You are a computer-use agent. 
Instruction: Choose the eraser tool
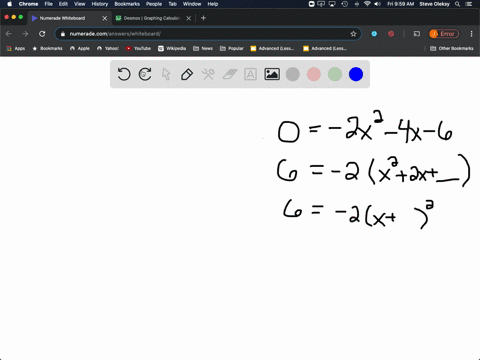tap(230, 74)
